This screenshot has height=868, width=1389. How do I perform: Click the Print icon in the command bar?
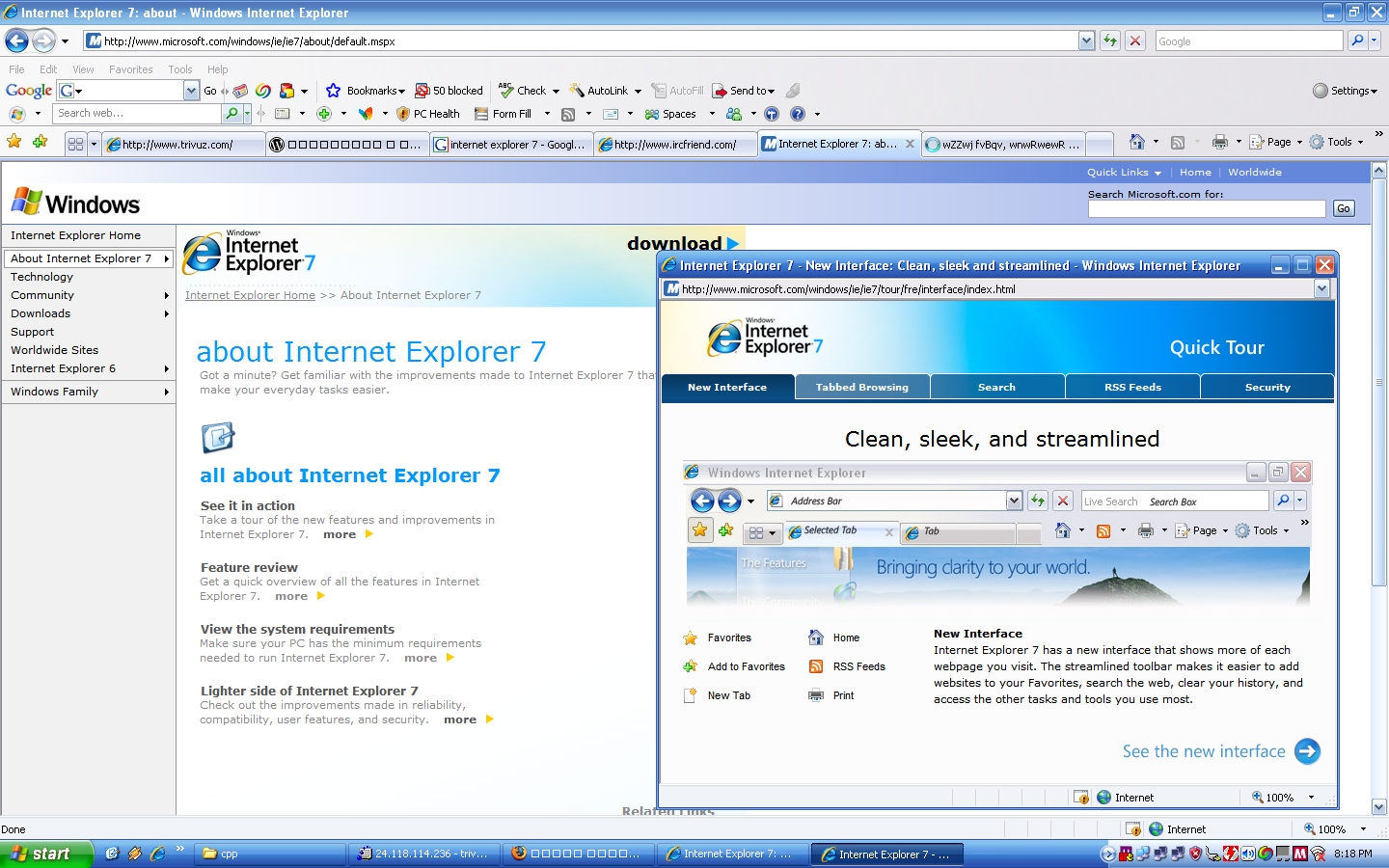(1219, 142)
